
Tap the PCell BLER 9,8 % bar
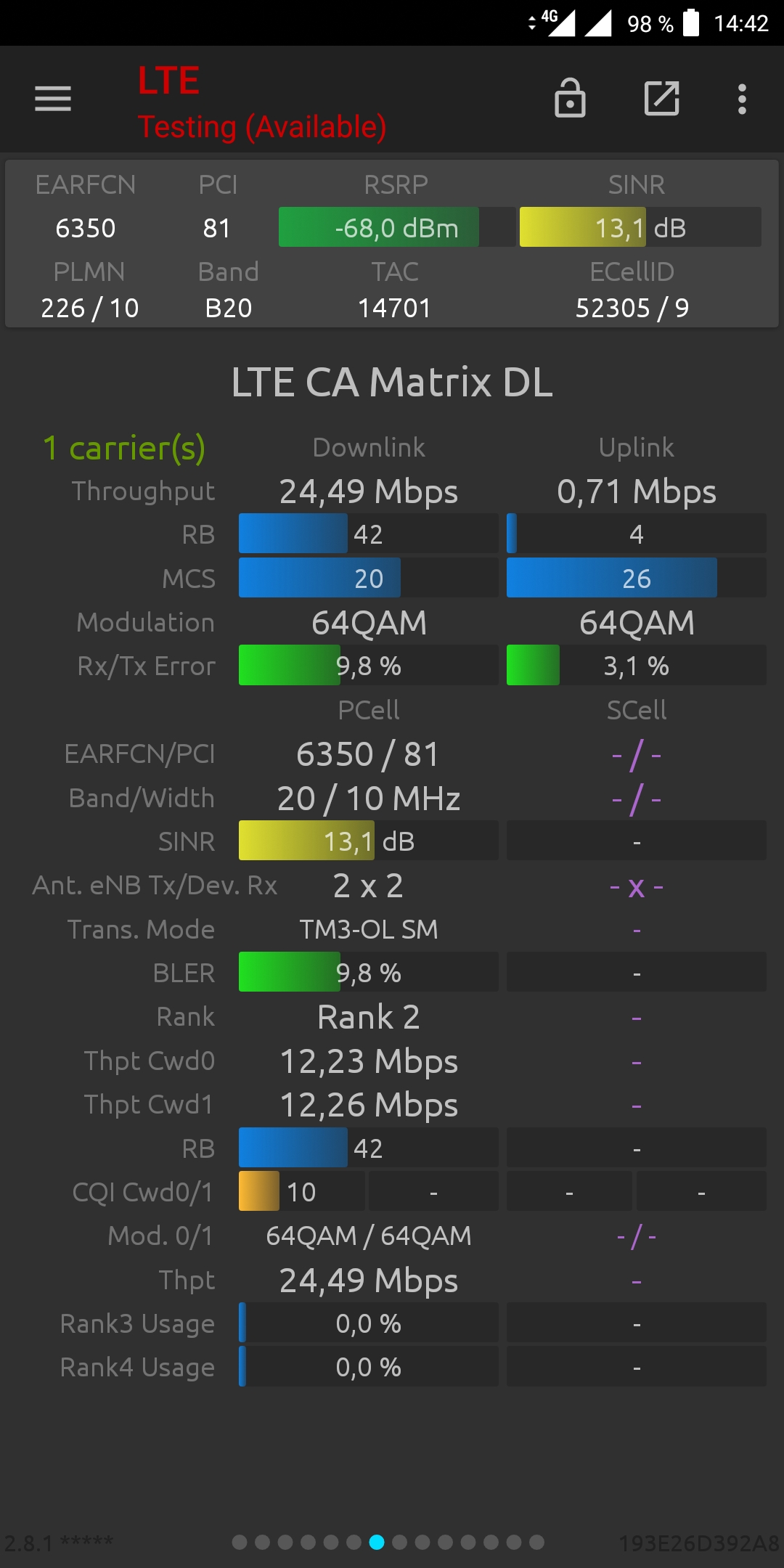pyautogui.click(x=369, y=972)
